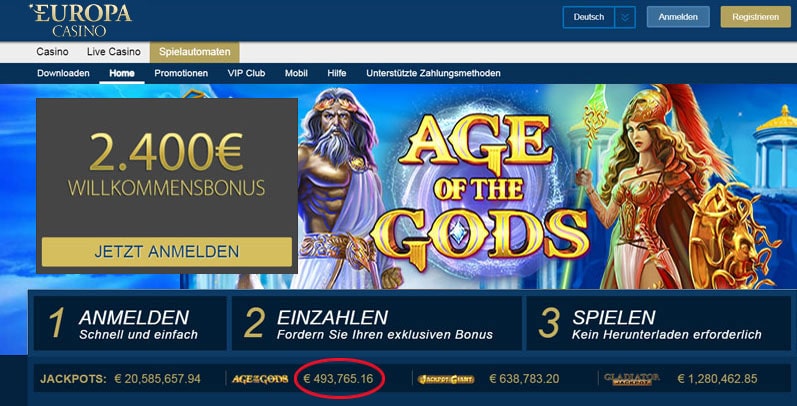
Task: Open the Mobil menu link
Action: (x=296, y=73)
